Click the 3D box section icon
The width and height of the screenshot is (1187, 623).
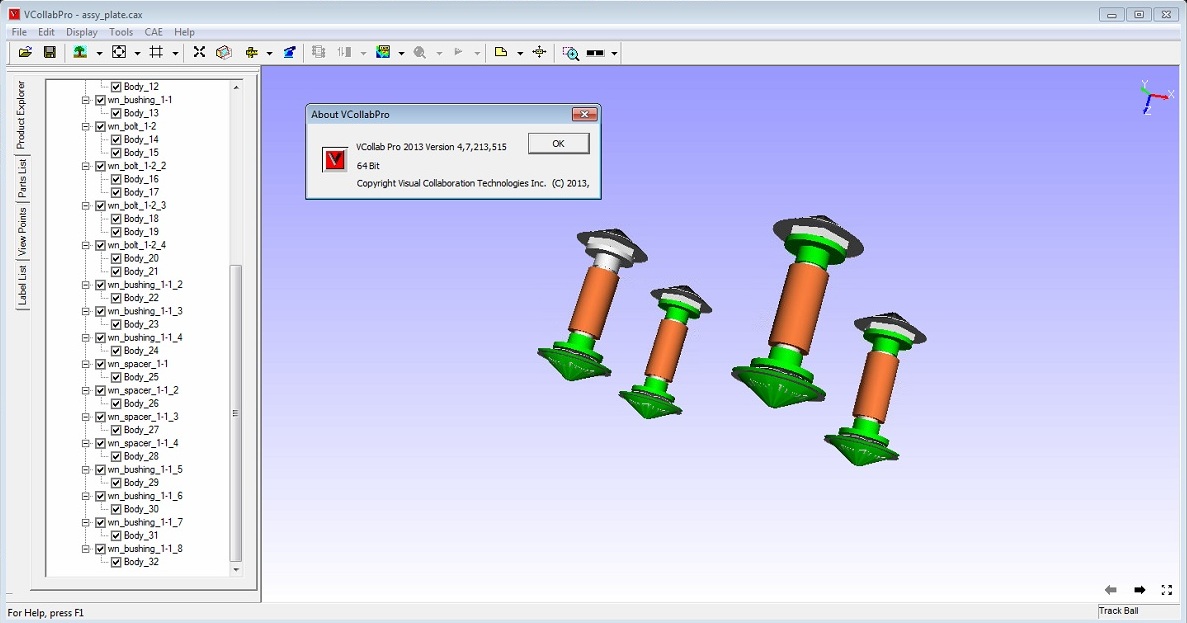pos(223,52)
